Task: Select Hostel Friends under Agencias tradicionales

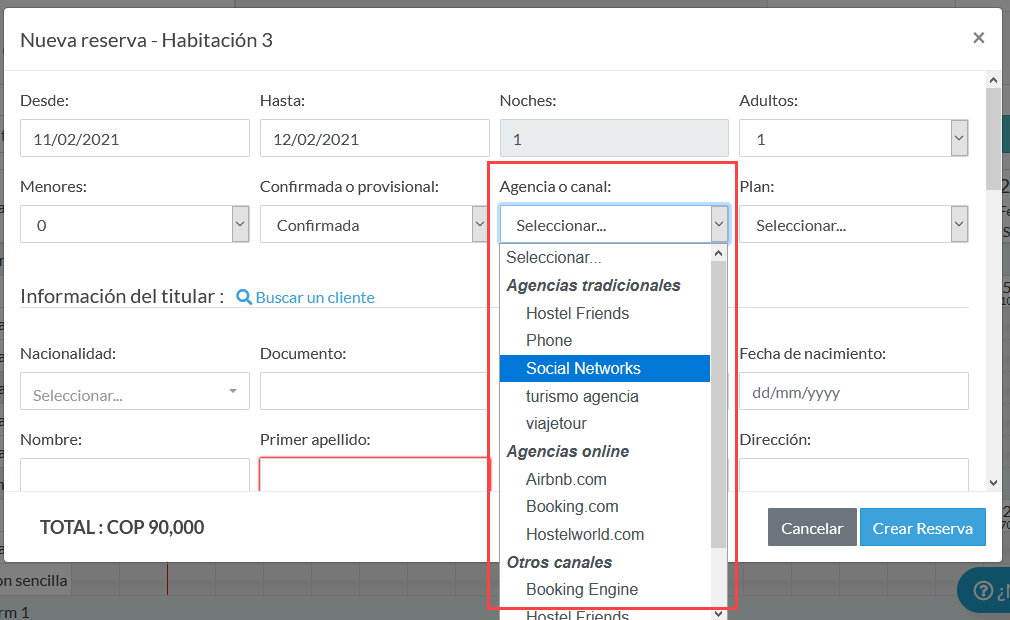Action: (x=605, y=314)
